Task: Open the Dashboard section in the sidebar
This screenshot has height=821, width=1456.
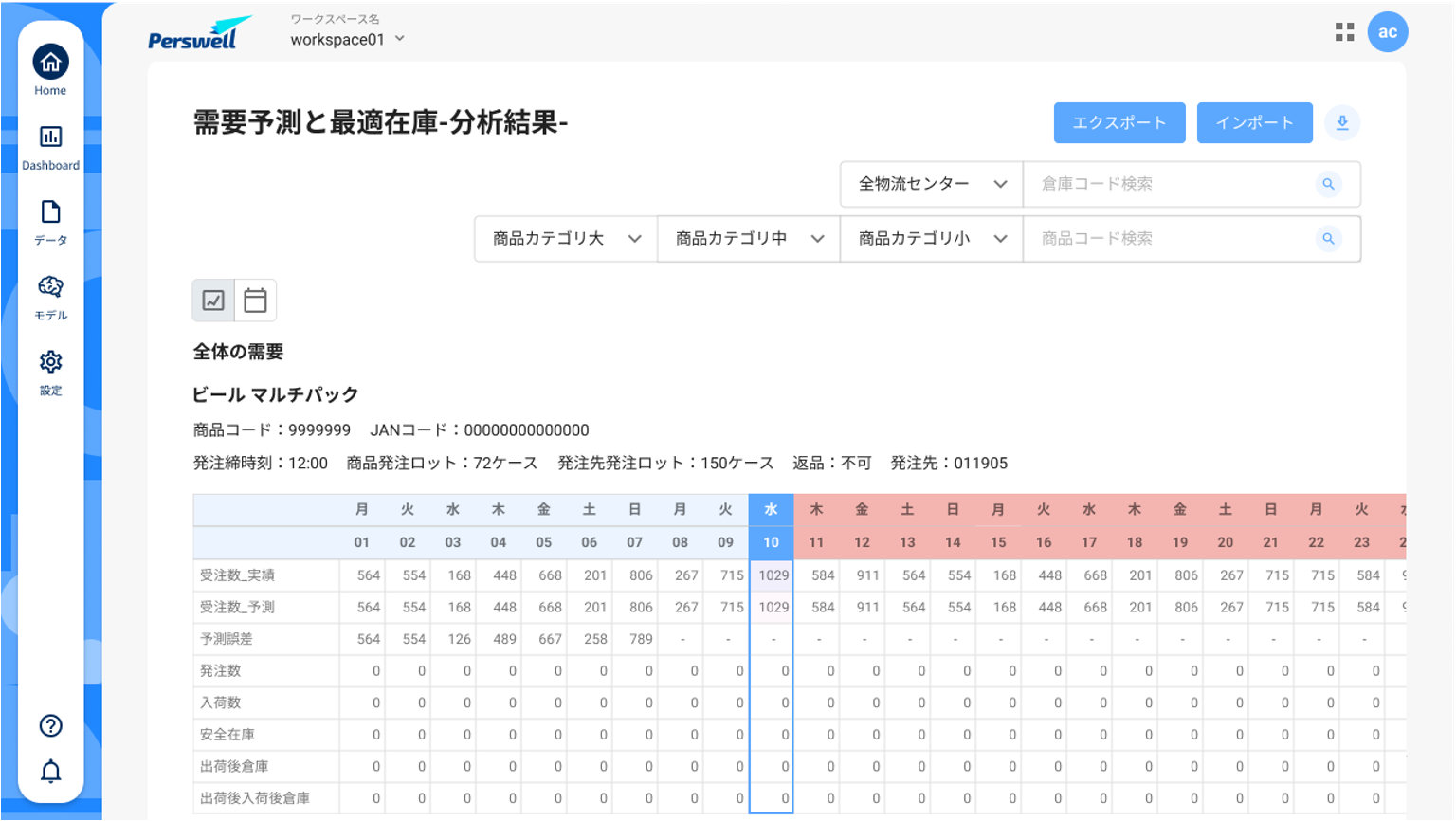Action: pyautogui.click(x=50, y=144)
